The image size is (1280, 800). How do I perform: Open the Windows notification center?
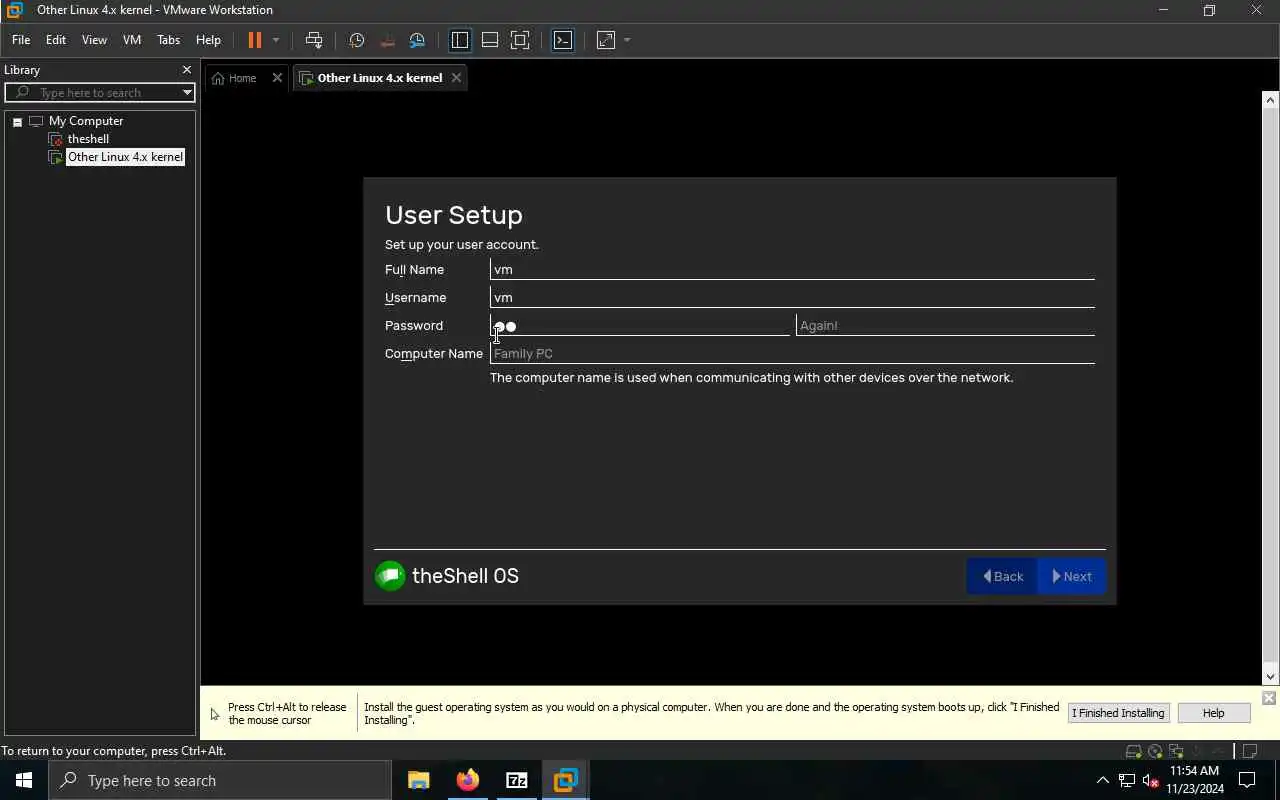[x=1247, y=781]
